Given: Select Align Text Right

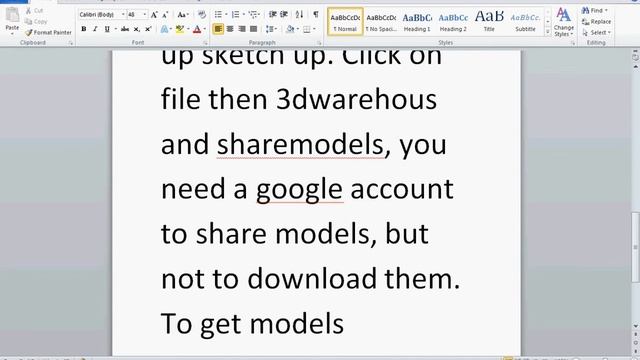Looking at the screenshot, I should (x=242, y=29).
